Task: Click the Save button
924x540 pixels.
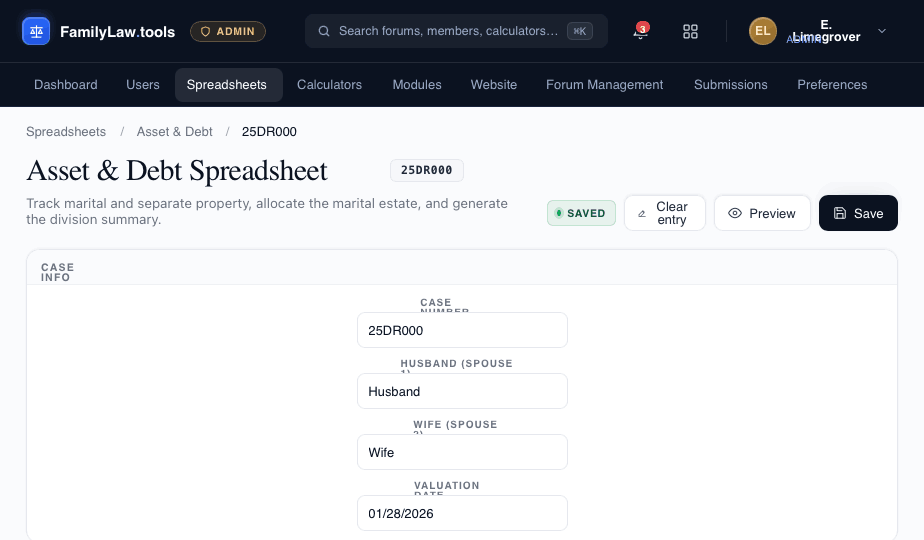Action: [858, 213]
